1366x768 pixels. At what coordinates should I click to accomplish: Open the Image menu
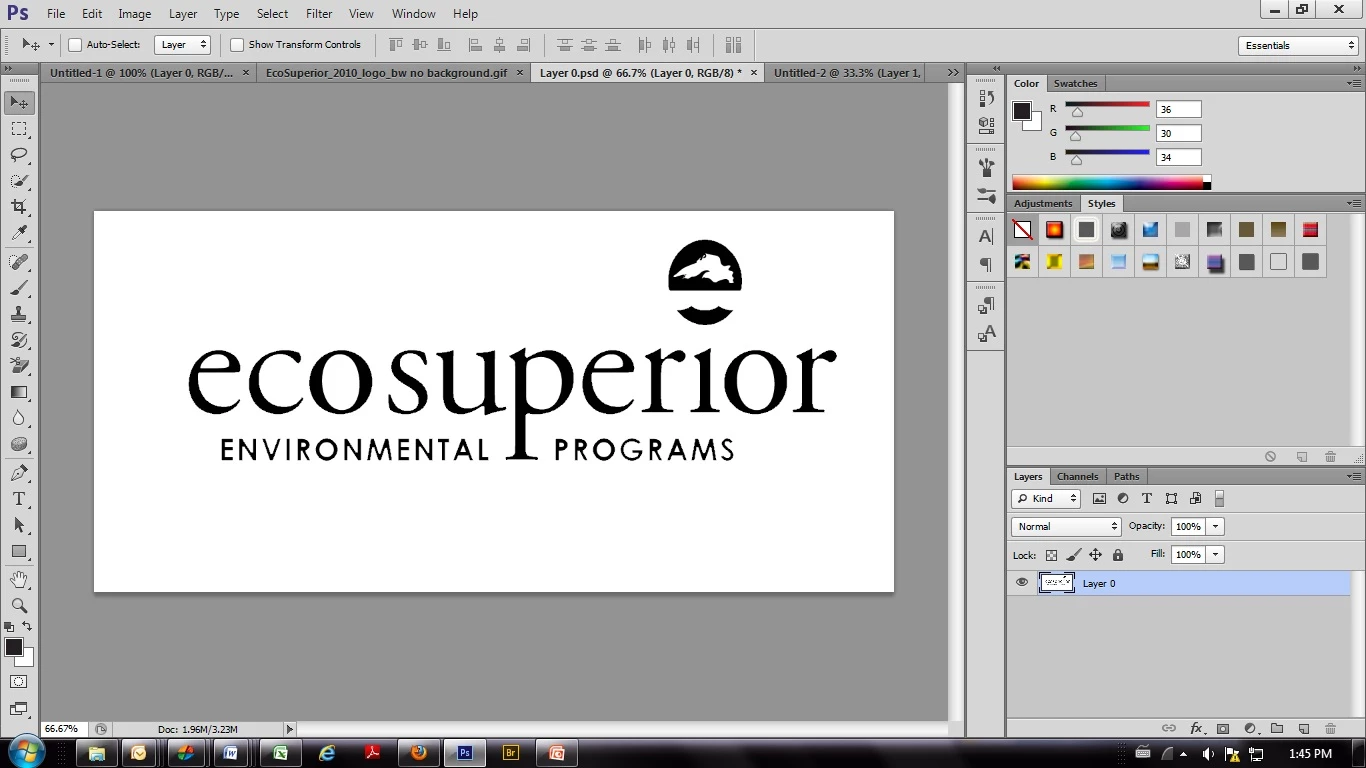135,14
